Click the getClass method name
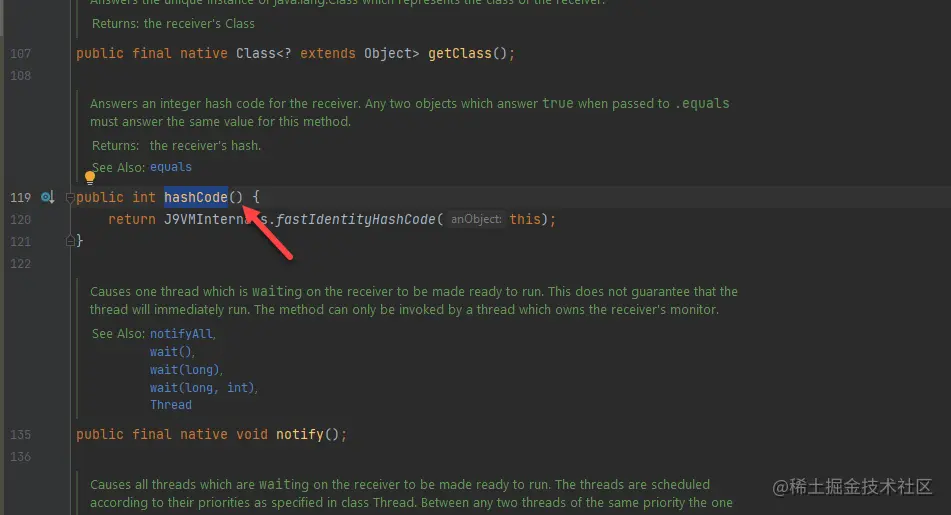This screenshot has width=951, height=515. [460, 53]
